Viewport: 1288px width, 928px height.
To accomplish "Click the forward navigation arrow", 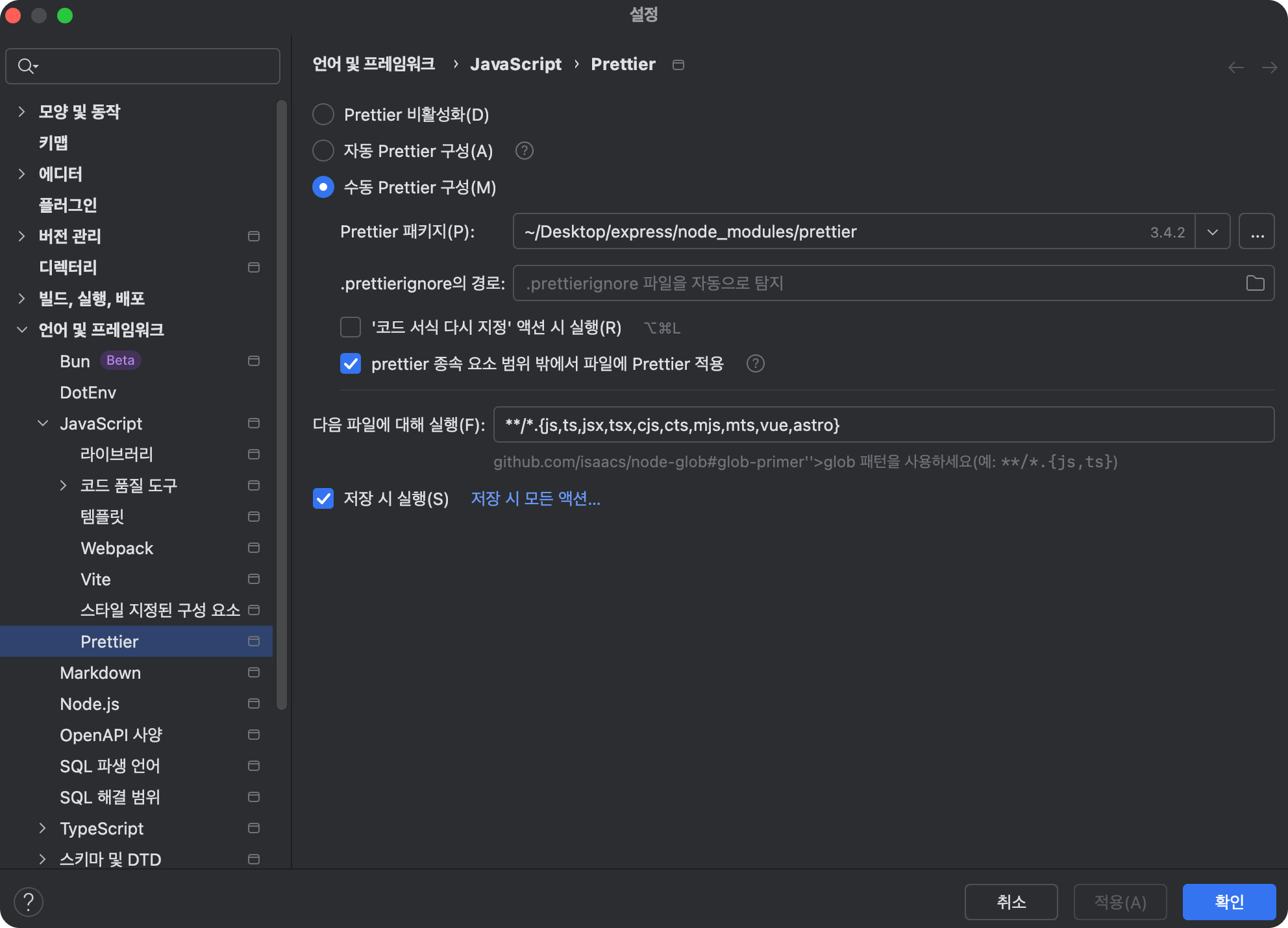I will point(1269,67).
